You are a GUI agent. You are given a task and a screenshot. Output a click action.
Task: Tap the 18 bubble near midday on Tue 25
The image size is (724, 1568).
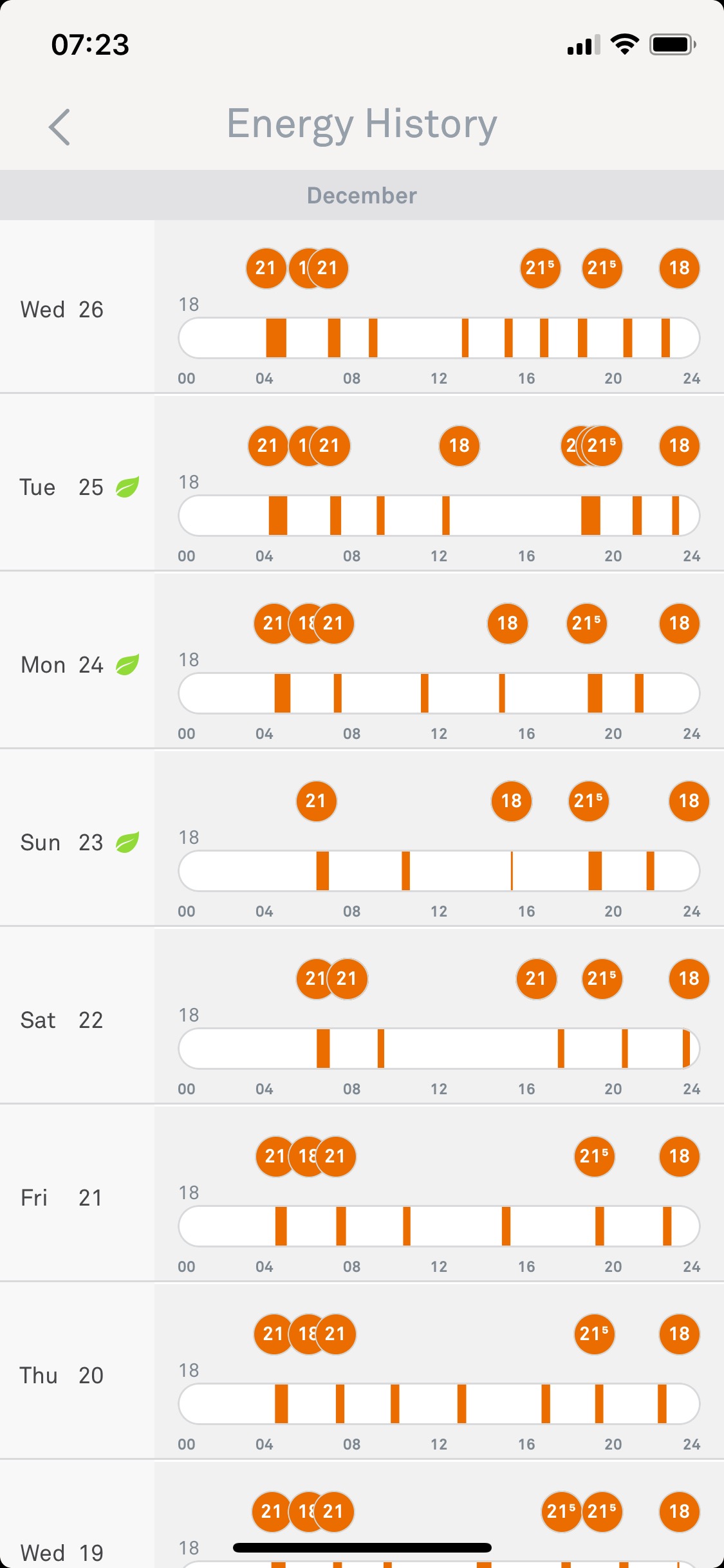[x=459, y=446]
